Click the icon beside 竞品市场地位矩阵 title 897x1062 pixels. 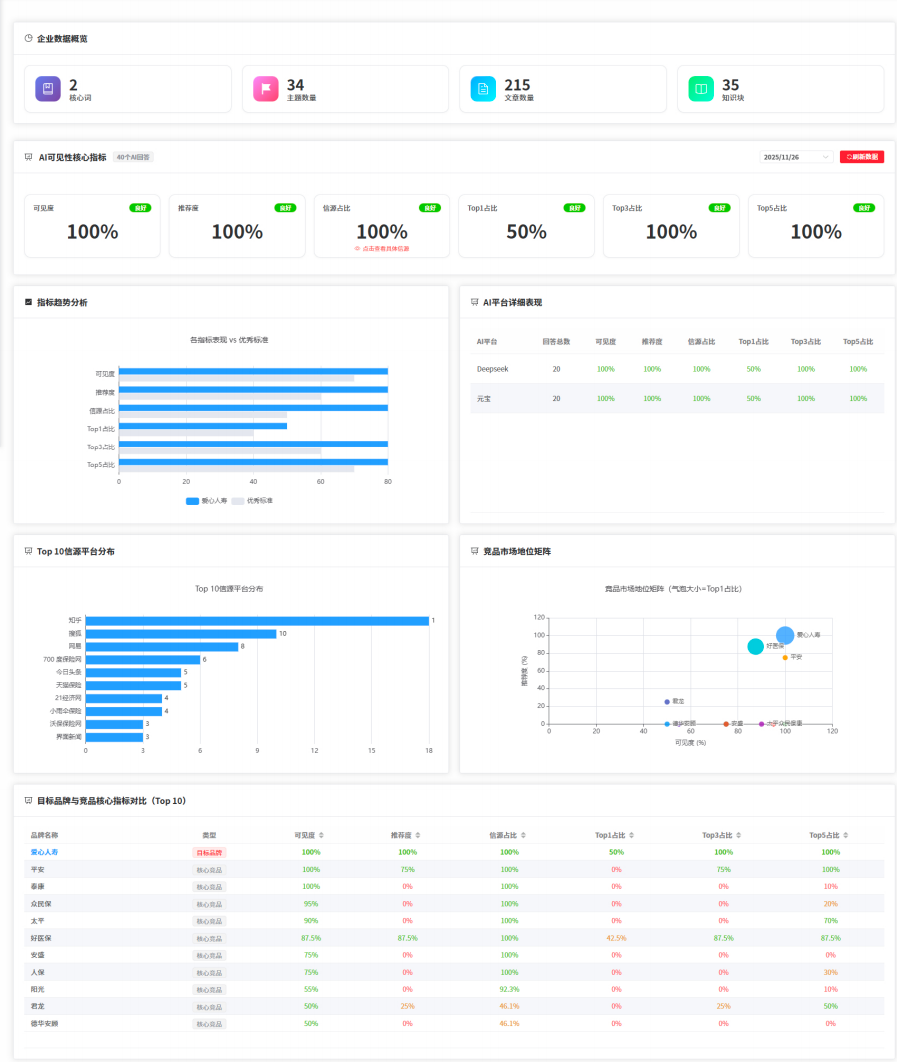click(474, 551)
